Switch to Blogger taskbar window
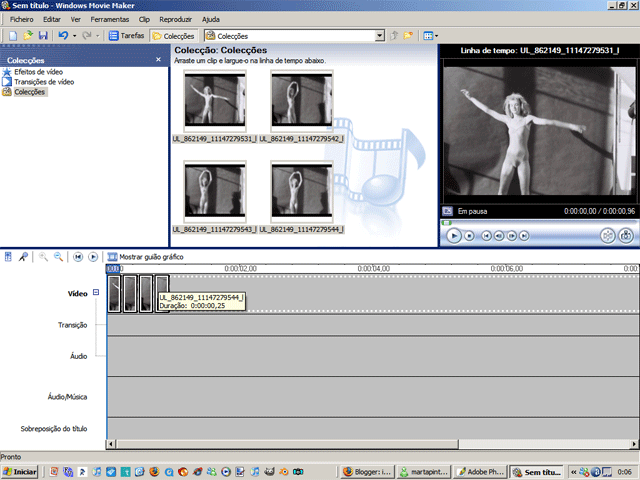This screenshot has width=640, height=480. 368,472
